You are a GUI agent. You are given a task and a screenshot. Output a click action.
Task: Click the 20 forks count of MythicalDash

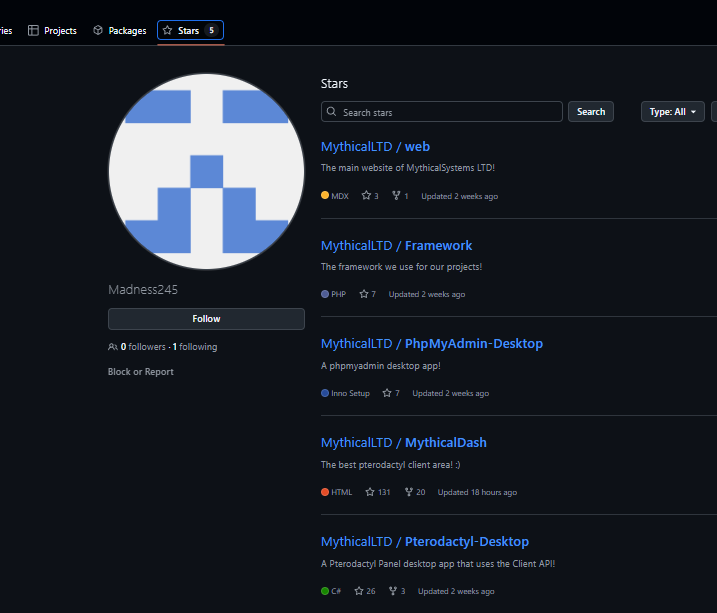[x=421, y=492]
